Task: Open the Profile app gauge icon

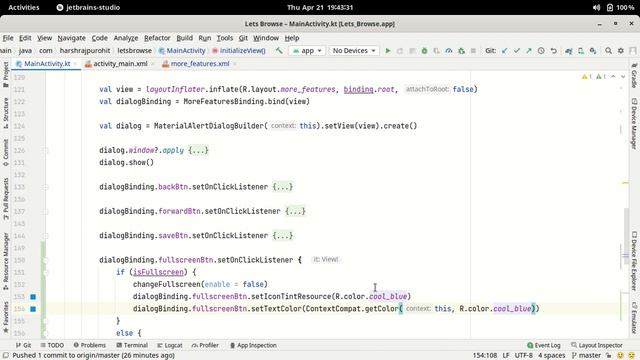Action: click(449, 51)
